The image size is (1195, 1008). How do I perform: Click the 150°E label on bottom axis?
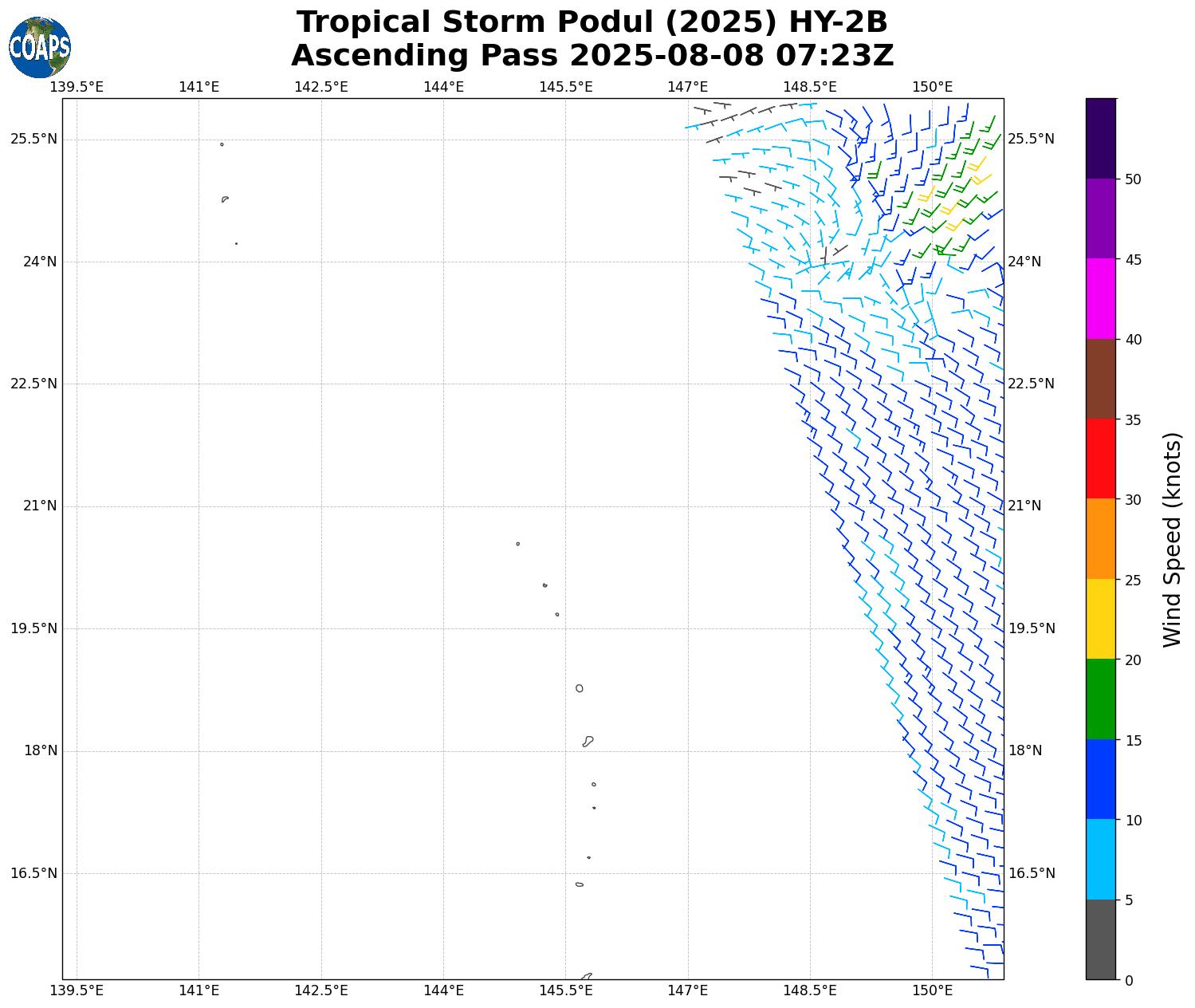coord(932,990)
